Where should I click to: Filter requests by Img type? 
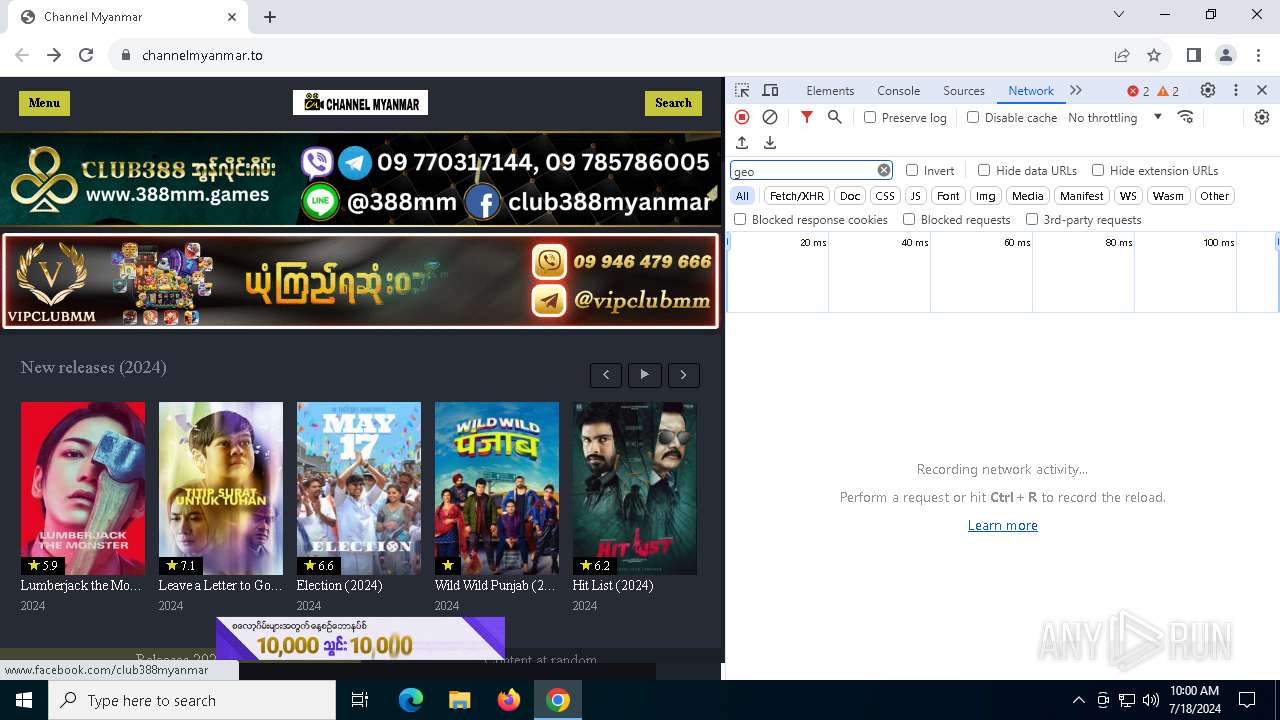click(986, 196)
